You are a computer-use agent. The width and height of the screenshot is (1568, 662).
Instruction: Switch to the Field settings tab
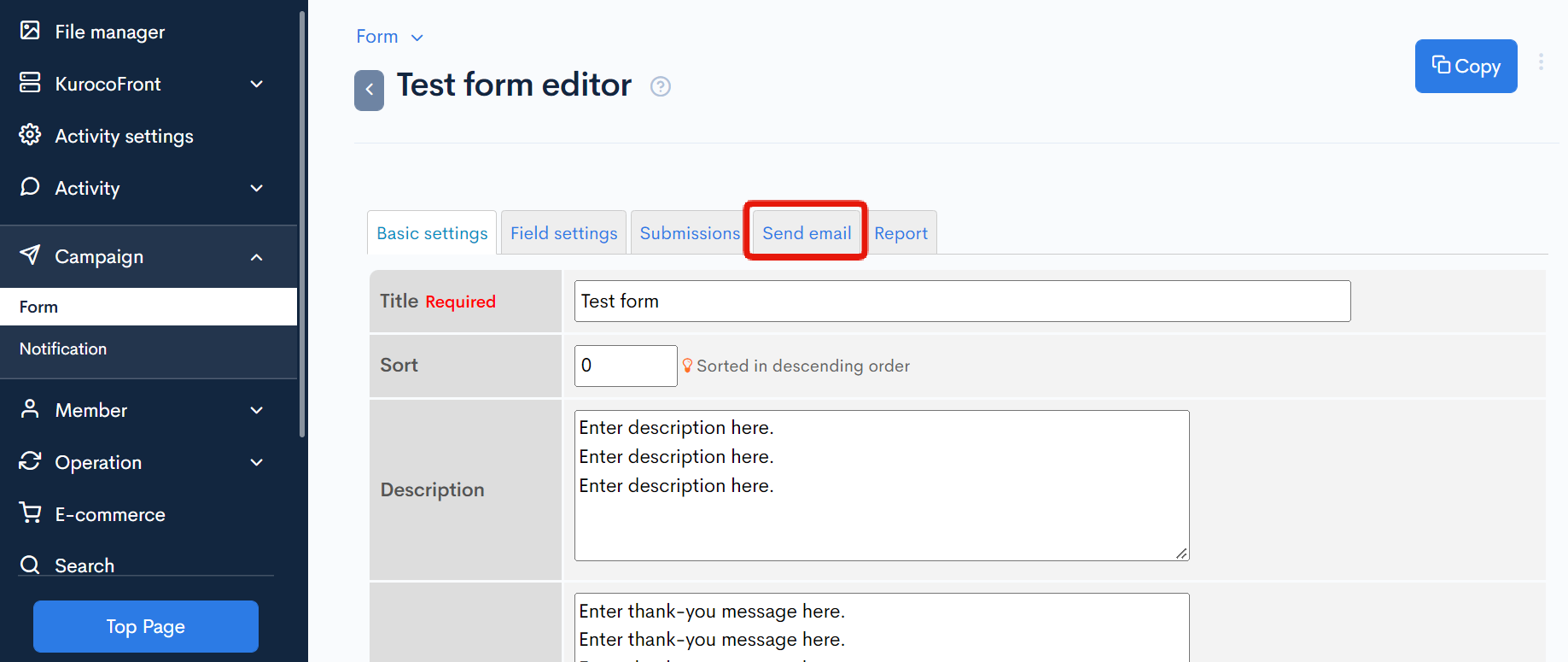[563, 233]
